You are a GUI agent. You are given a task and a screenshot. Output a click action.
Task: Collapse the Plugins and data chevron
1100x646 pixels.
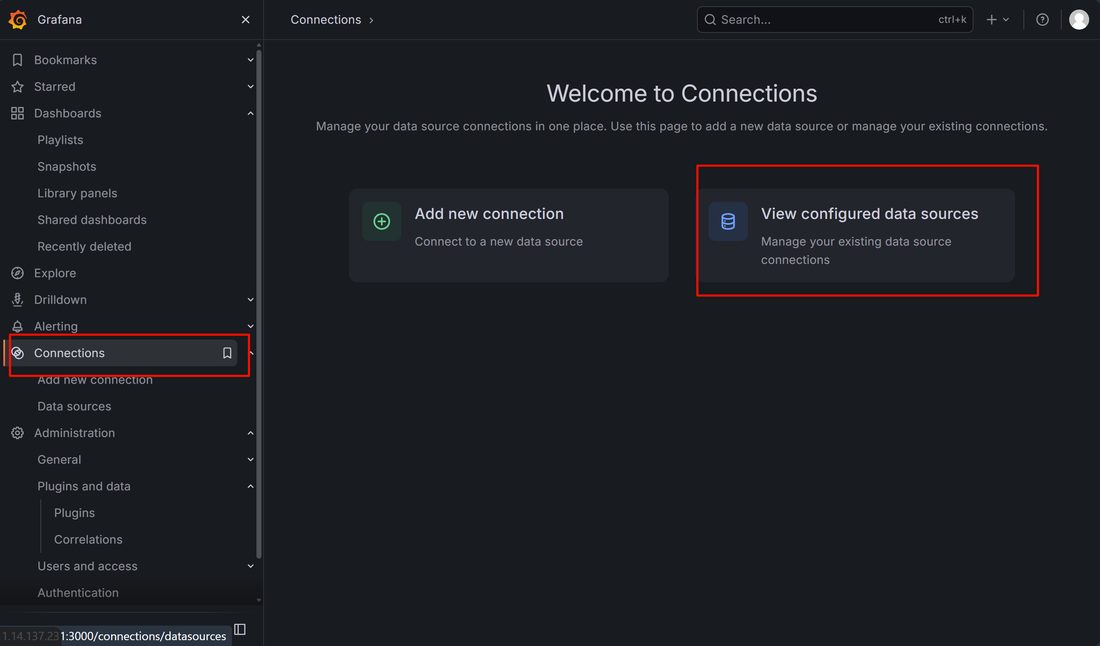coord(250,487)
